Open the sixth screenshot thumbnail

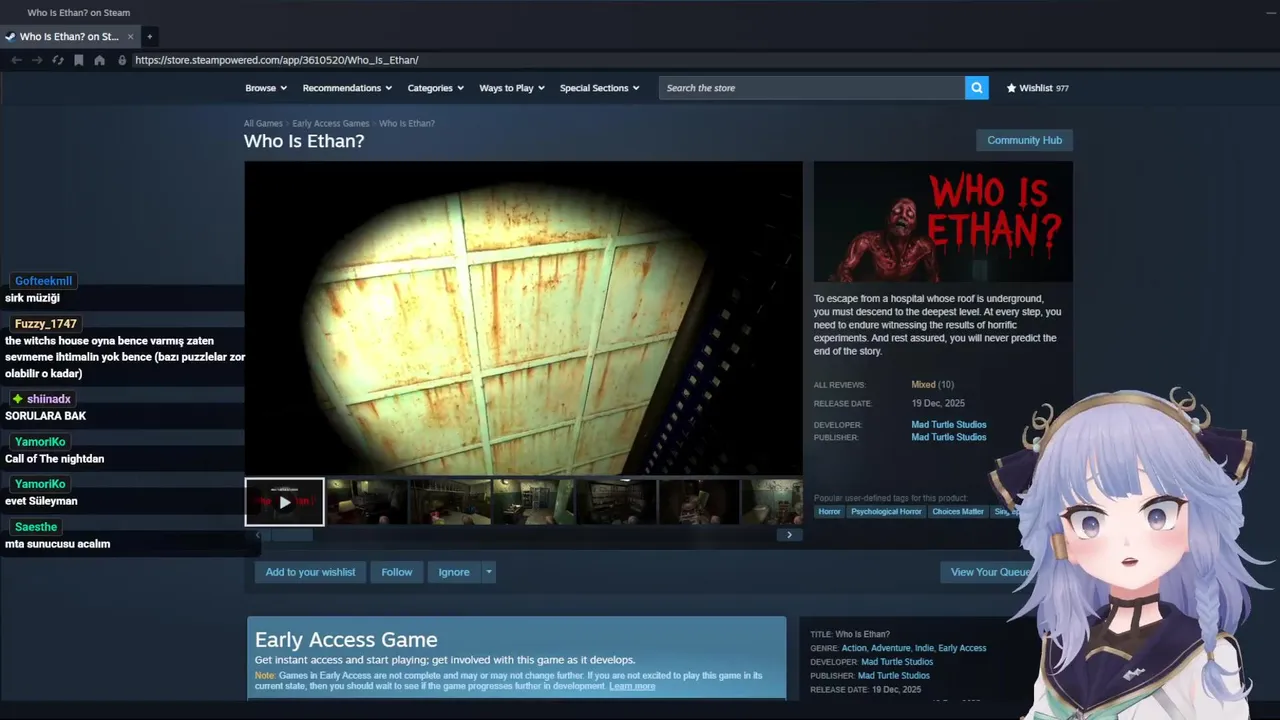699,502
